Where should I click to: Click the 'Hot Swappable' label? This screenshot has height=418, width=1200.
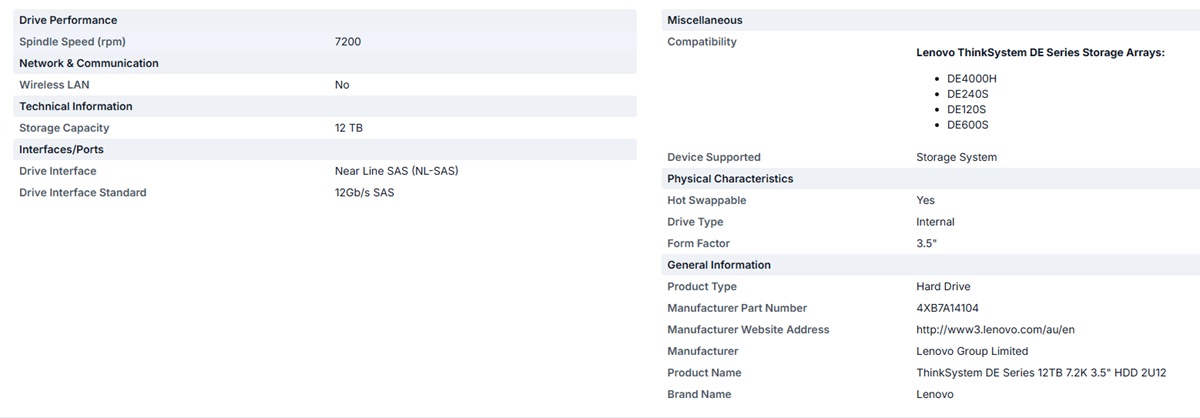tap(707, 200)
